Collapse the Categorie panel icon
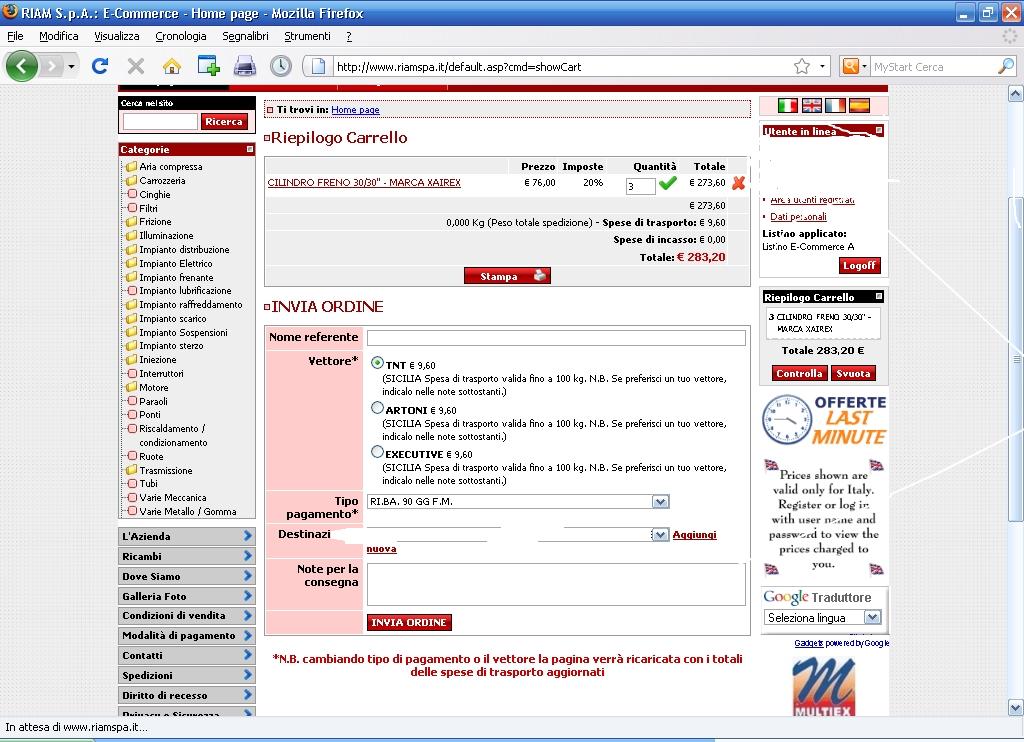Screen dimensions: 1024x742 (249, 150)
